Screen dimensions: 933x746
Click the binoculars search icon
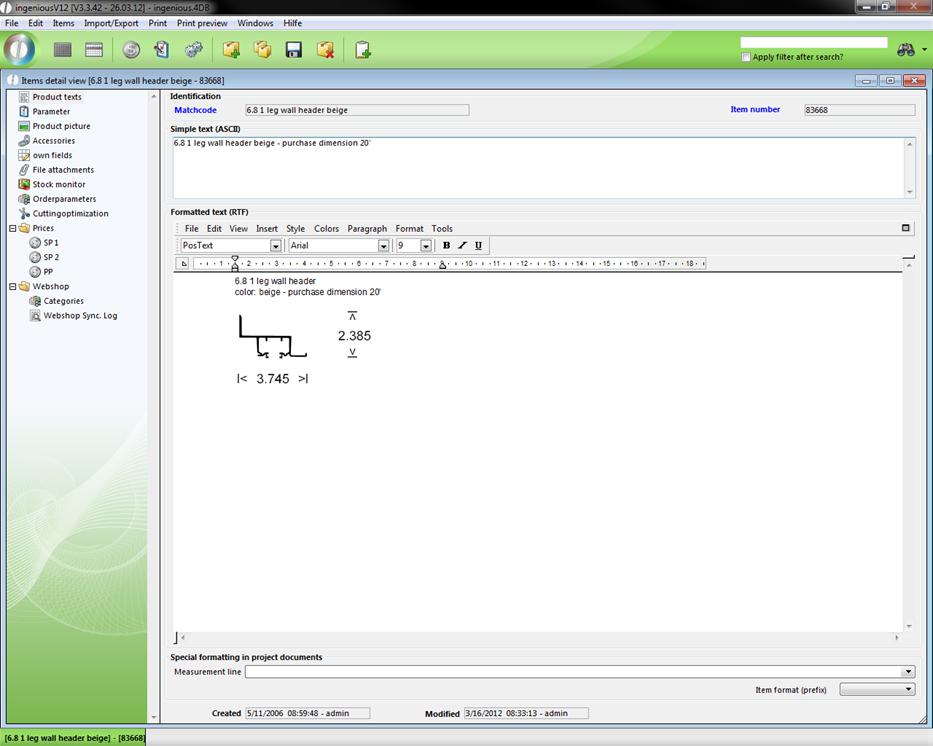[x=906, y=49]
